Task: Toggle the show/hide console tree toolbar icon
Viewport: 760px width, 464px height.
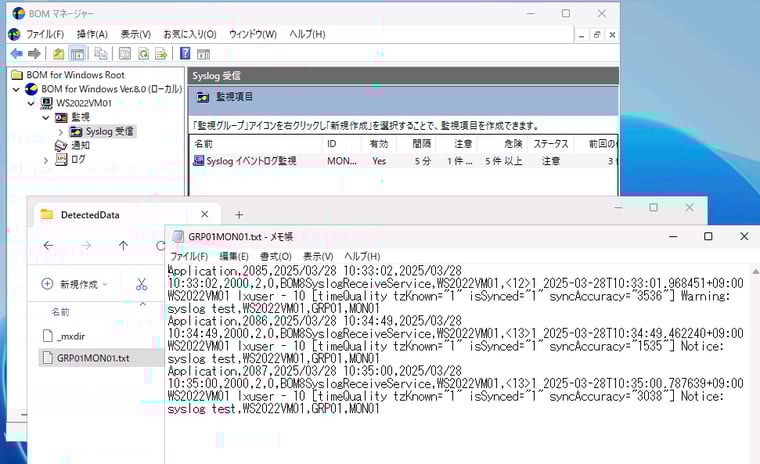Action: tap(78, 53)
